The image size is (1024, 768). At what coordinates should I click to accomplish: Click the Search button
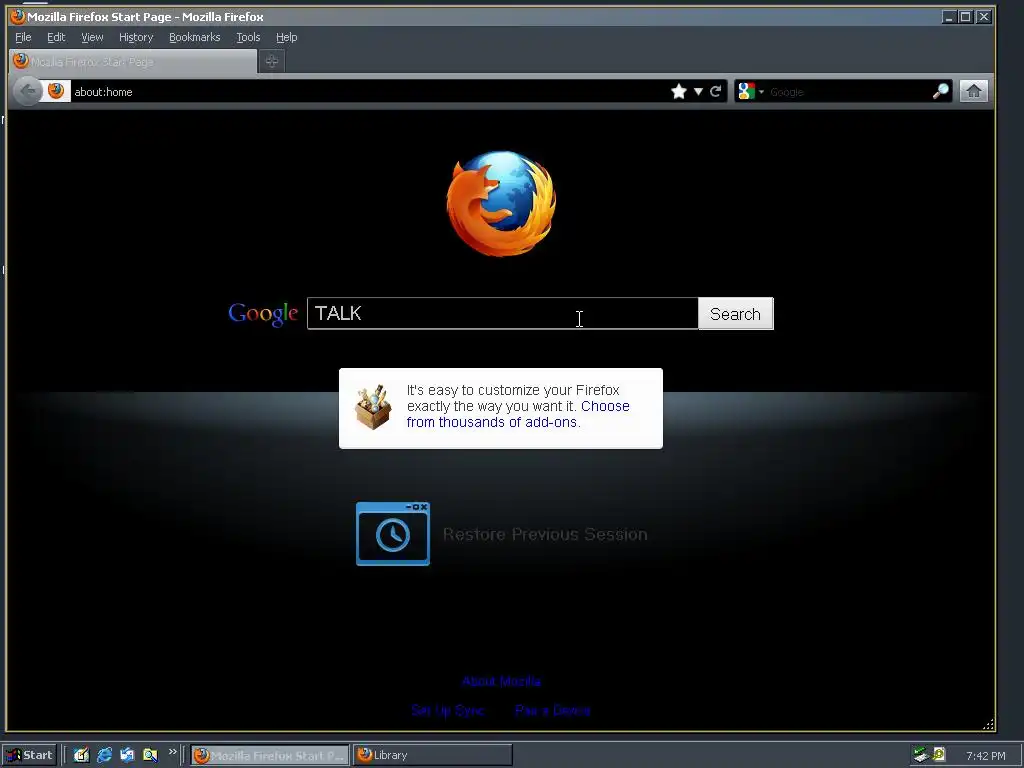[x=735, y=313]
